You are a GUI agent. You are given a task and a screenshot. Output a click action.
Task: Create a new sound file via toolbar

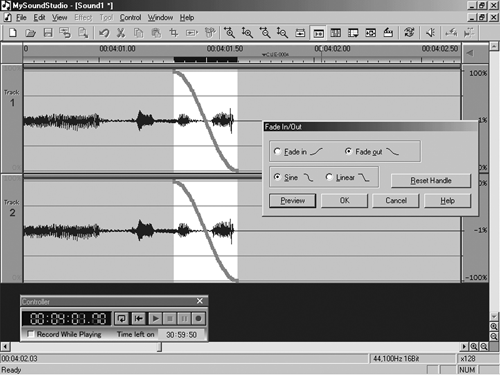[13, 33]
